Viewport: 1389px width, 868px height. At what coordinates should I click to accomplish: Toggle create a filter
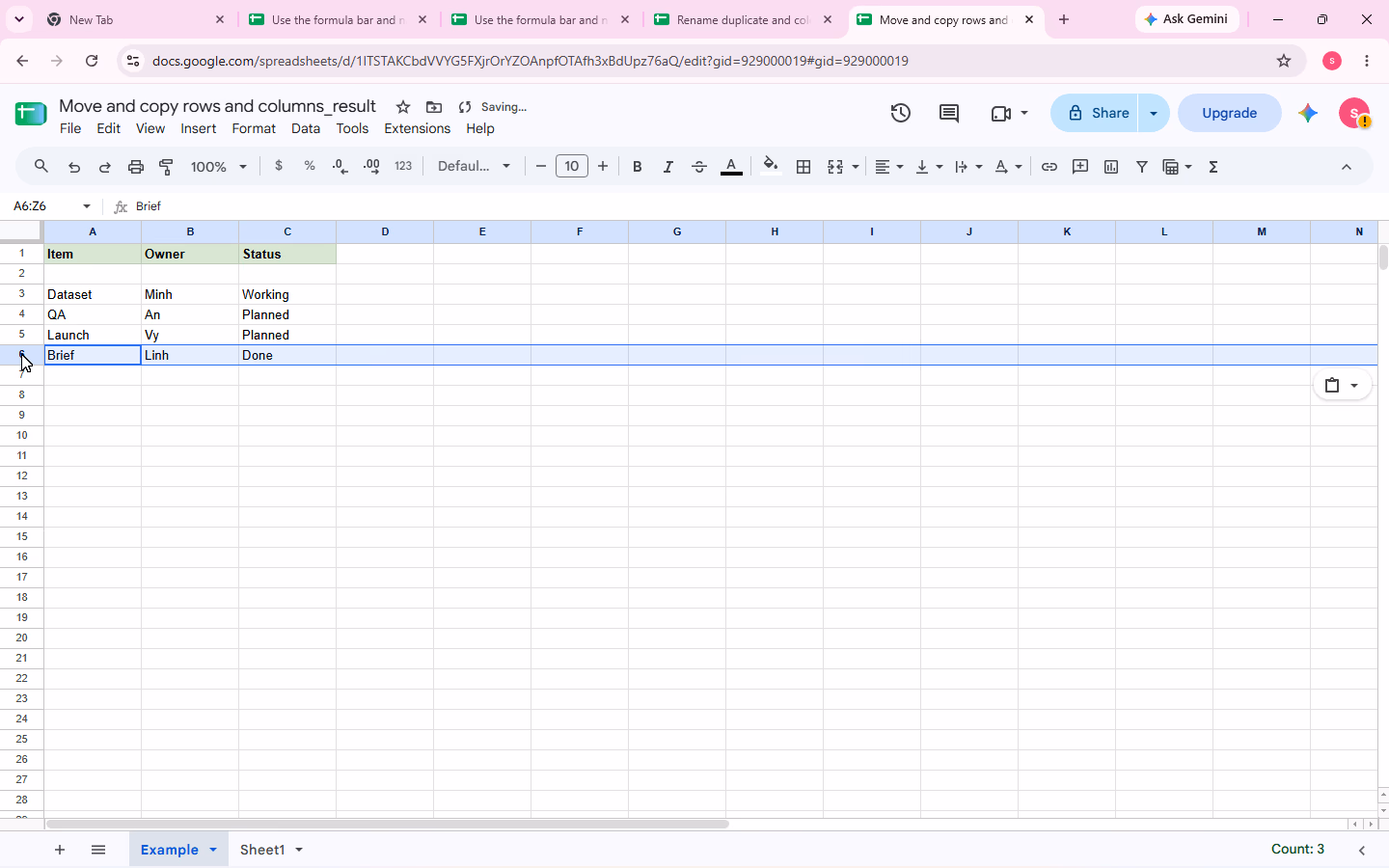tap(1142, 167)
